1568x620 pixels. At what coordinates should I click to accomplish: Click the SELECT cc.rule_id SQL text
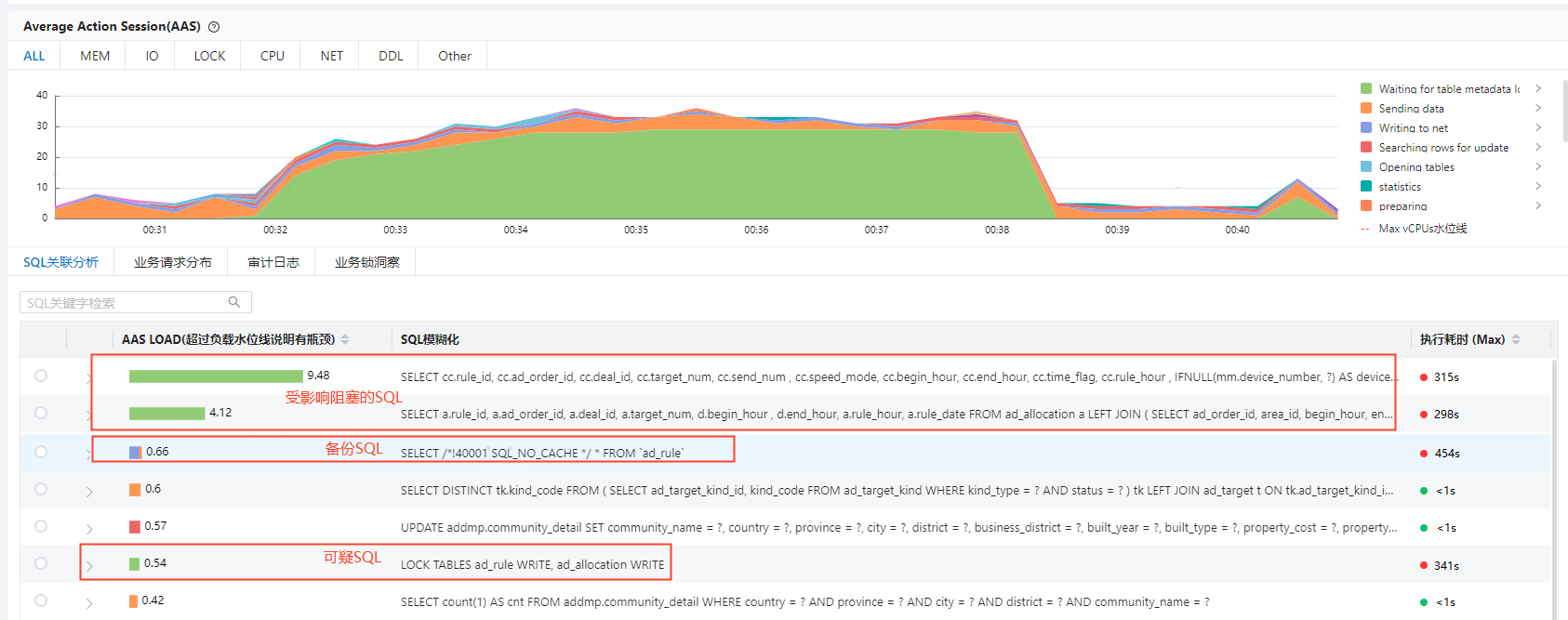899,377
